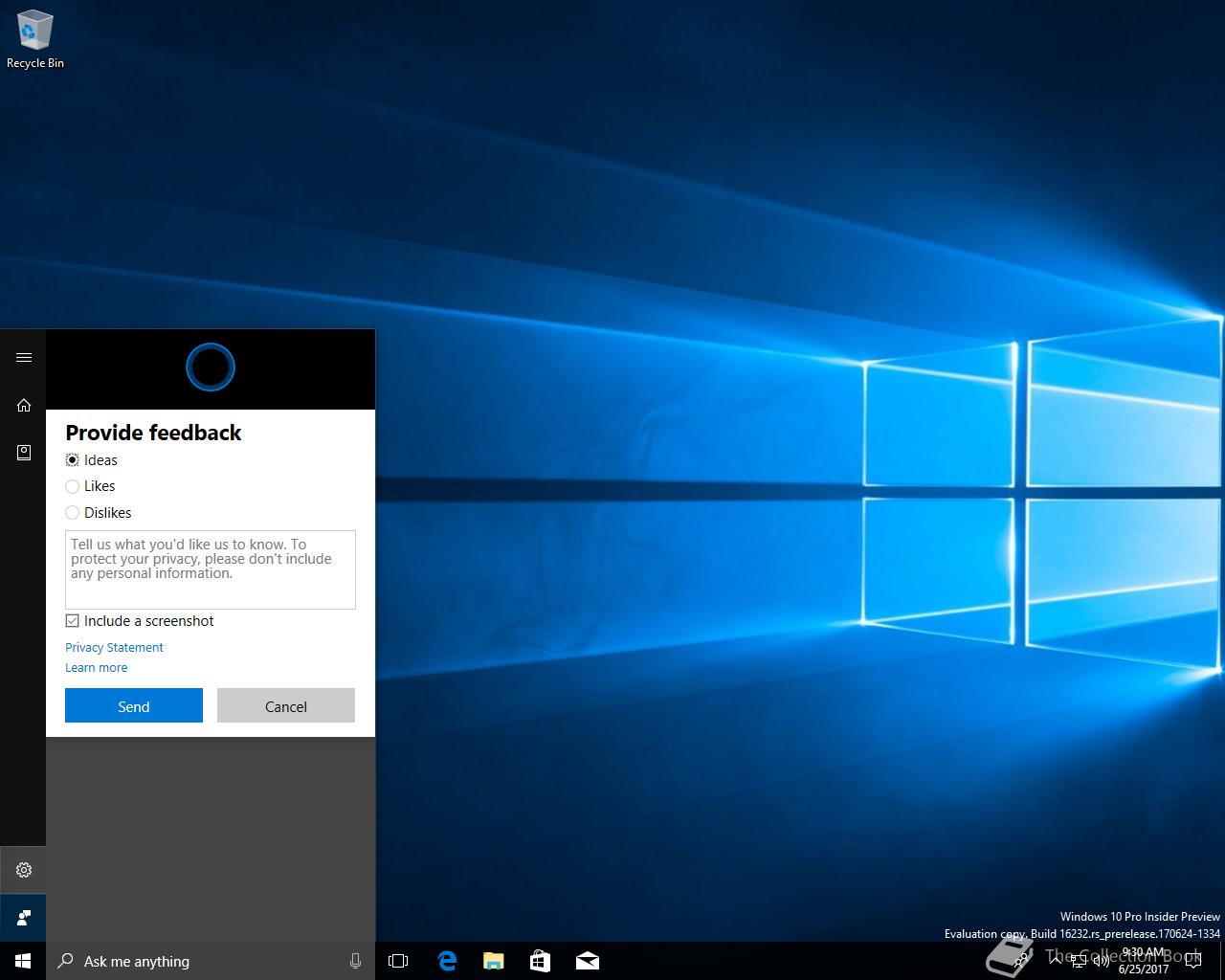This screenshot has width=1225, height=980.
Task: Open Cortana Notebook
Action: pos(24,452)
